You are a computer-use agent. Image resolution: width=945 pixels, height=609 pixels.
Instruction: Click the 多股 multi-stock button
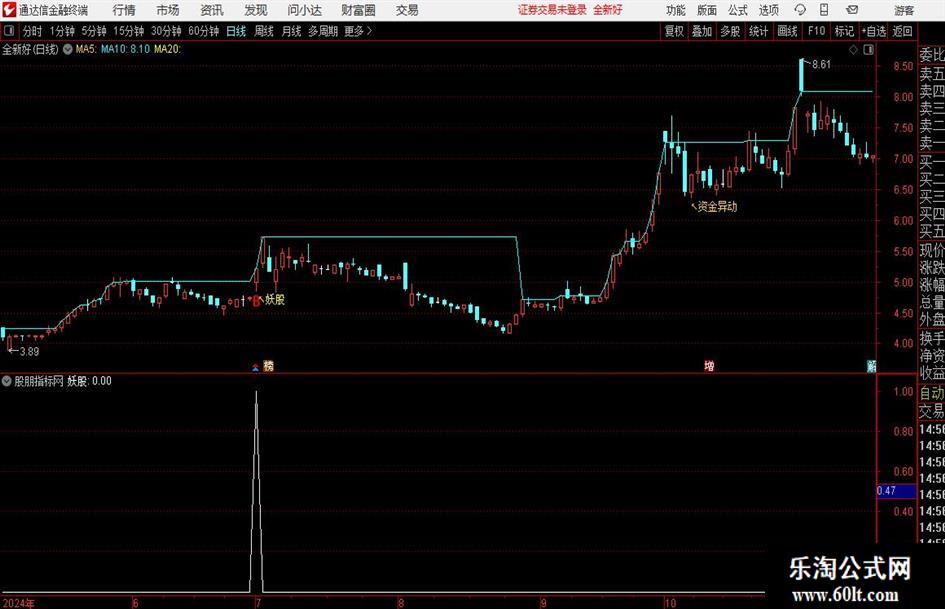[x=730, y=31]
